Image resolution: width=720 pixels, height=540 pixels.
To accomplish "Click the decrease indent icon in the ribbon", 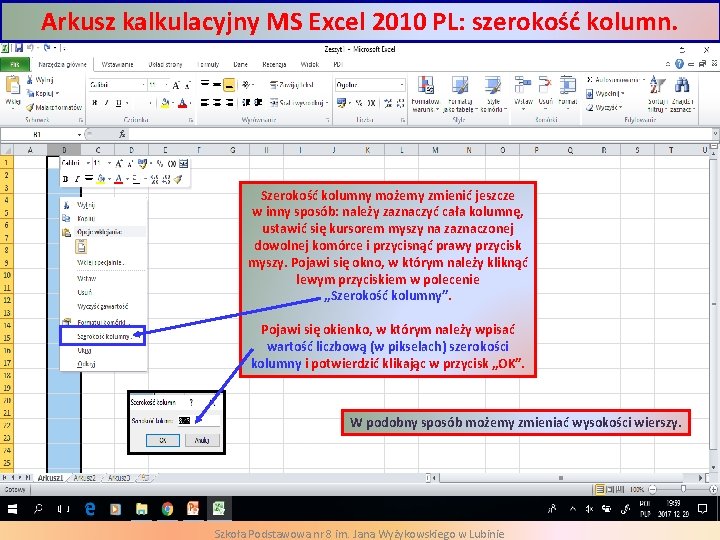I will [247, 102].
